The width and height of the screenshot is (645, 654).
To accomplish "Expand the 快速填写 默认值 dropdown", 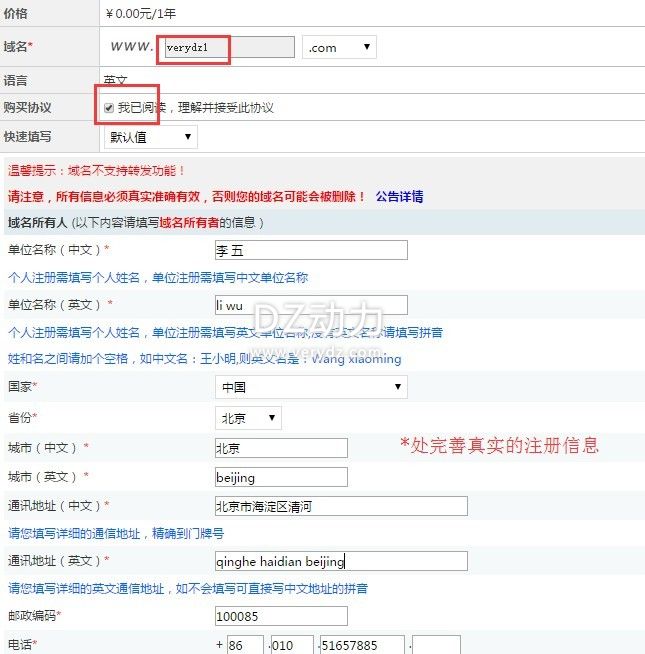I will (x=150, y=137).
